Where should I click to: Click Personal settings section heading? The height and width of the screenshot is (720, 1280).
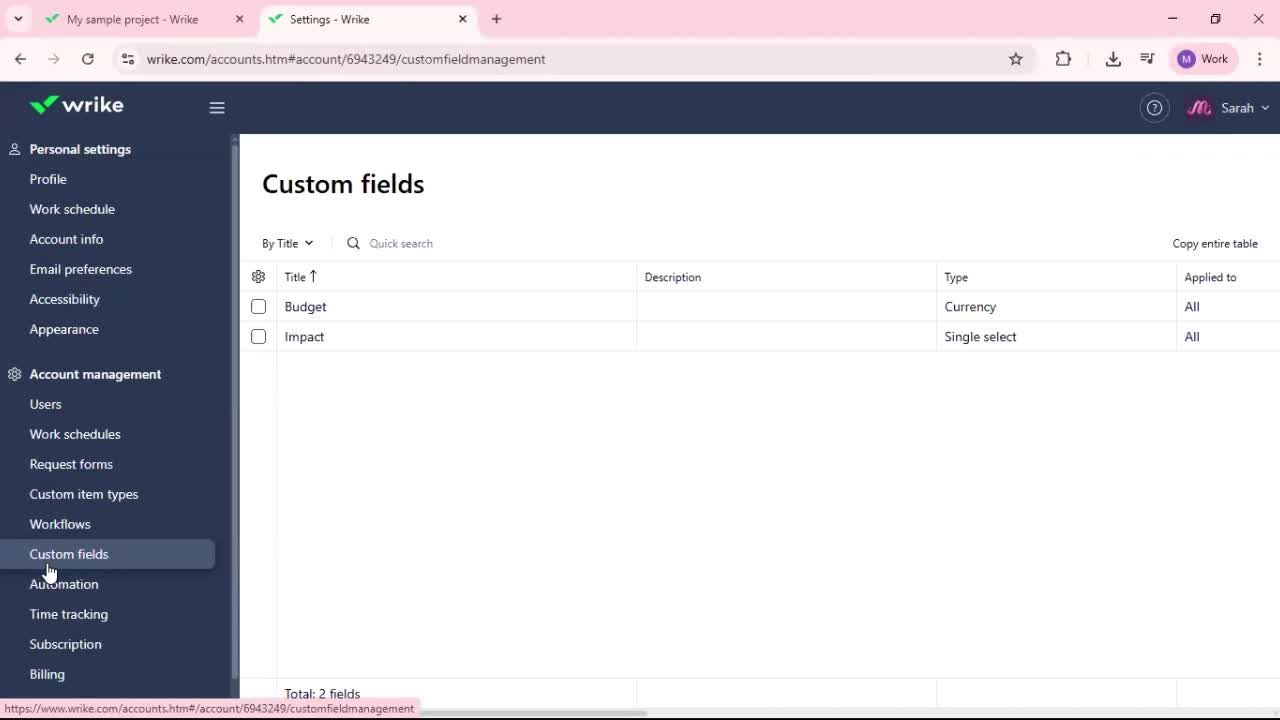tap(80, 149)
